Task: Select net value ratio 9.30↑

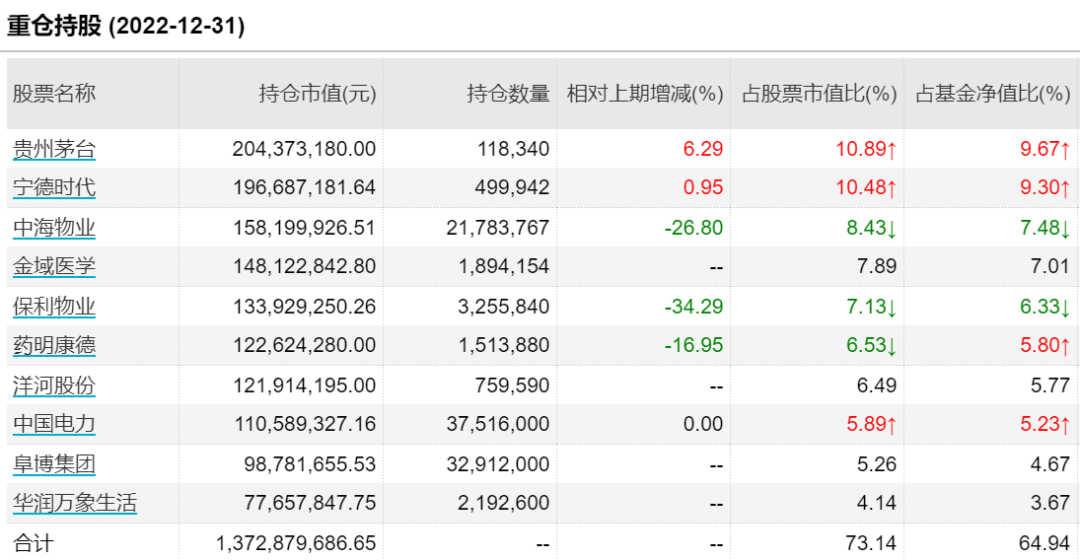Action: click(1046, 187)
